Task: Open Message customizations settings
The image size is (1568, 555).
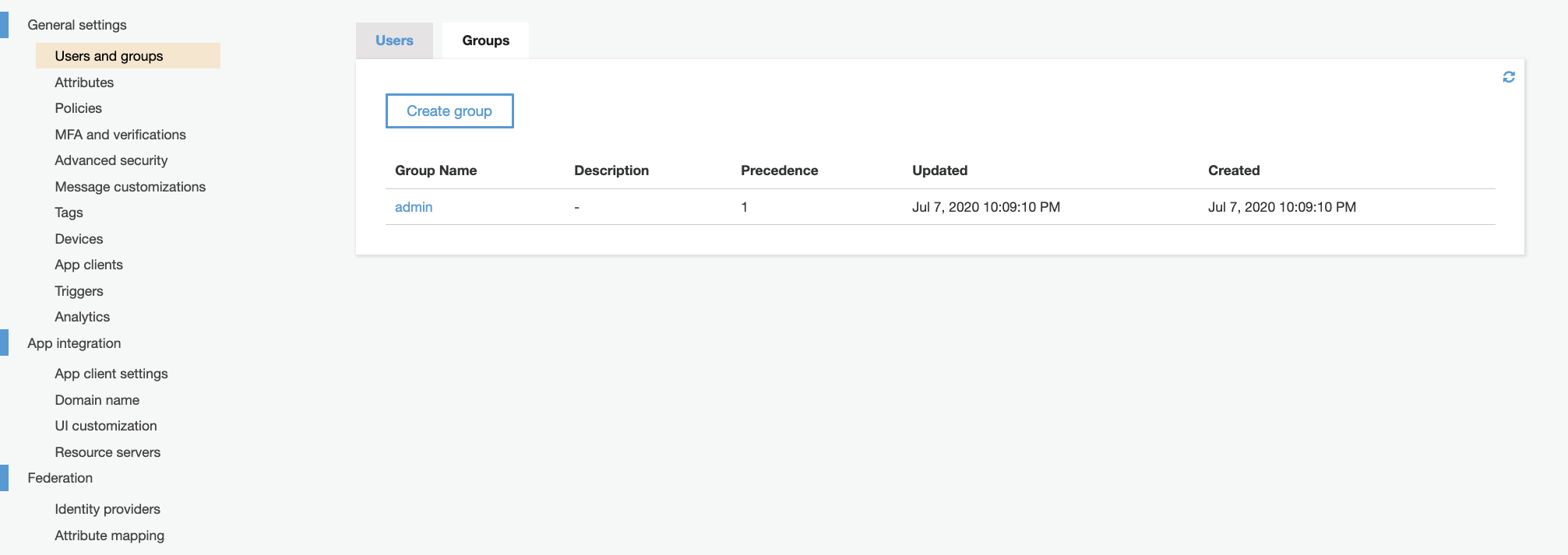Action: (x=130, y=187)
